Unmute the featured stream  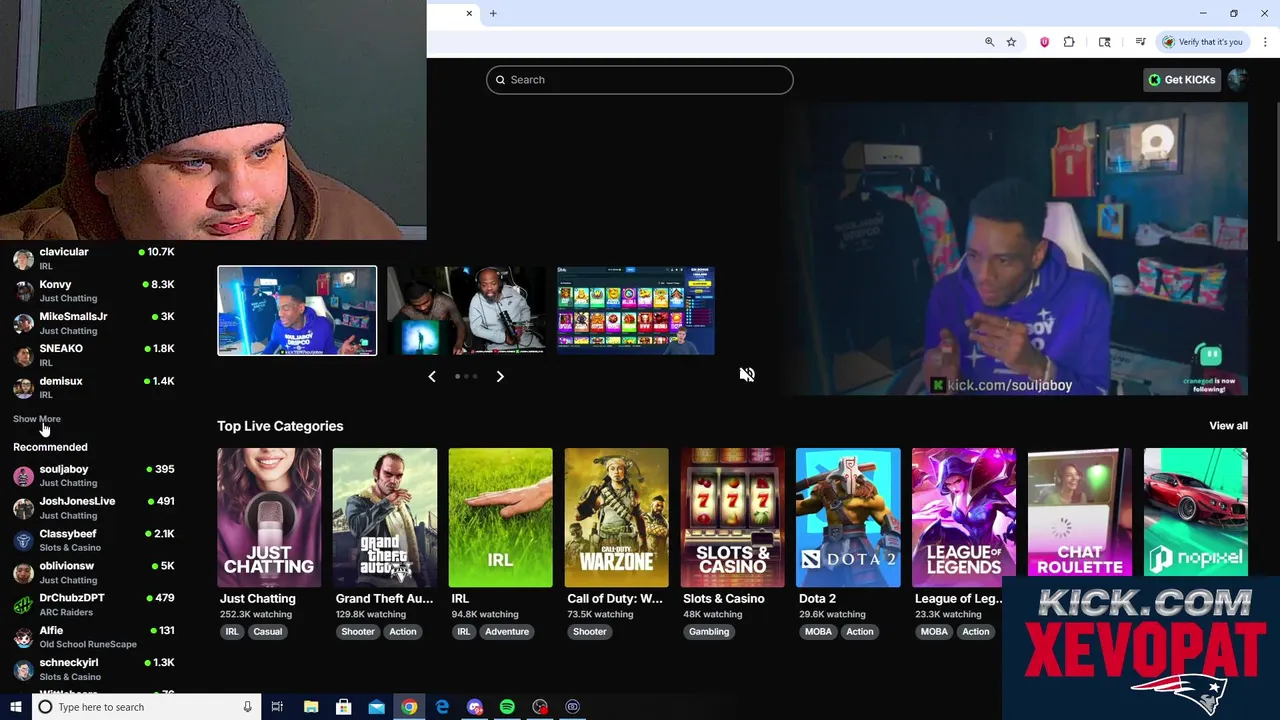[x=747, y=374]
